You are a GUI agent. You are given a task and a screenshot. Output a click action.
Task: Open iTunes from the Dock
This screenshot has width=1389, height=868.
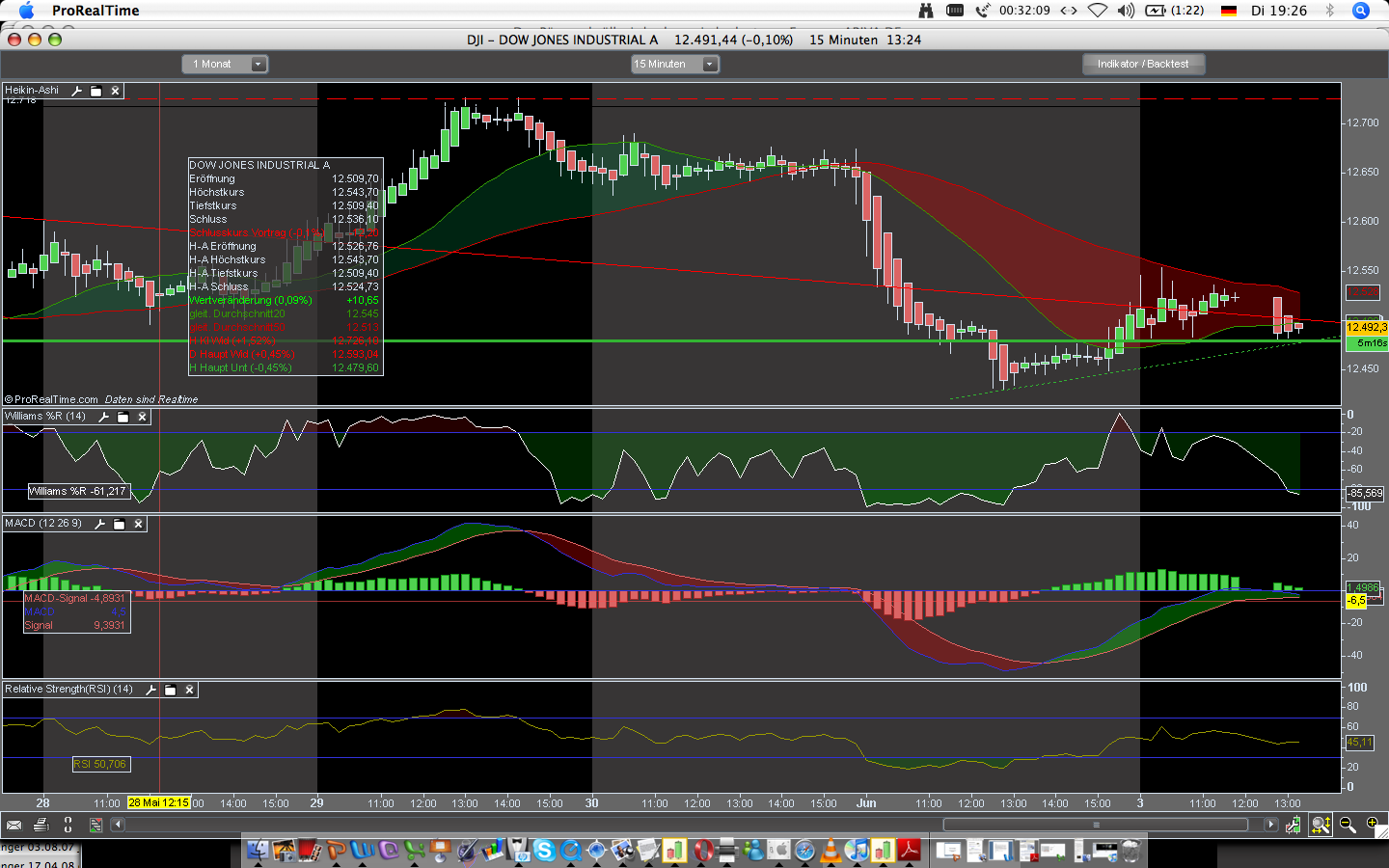[x=857, y=851]
